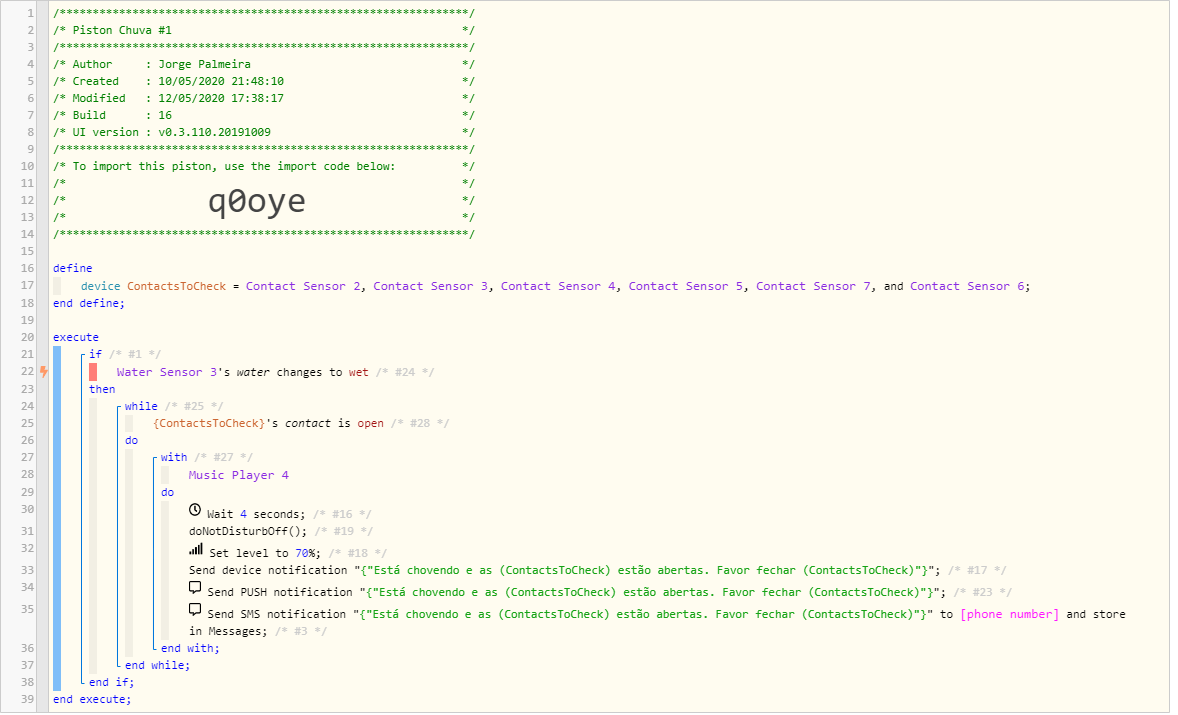Click the lightning bolt icon at line 22
This screenshot has height=715, width=1178.
coord(44,372)
